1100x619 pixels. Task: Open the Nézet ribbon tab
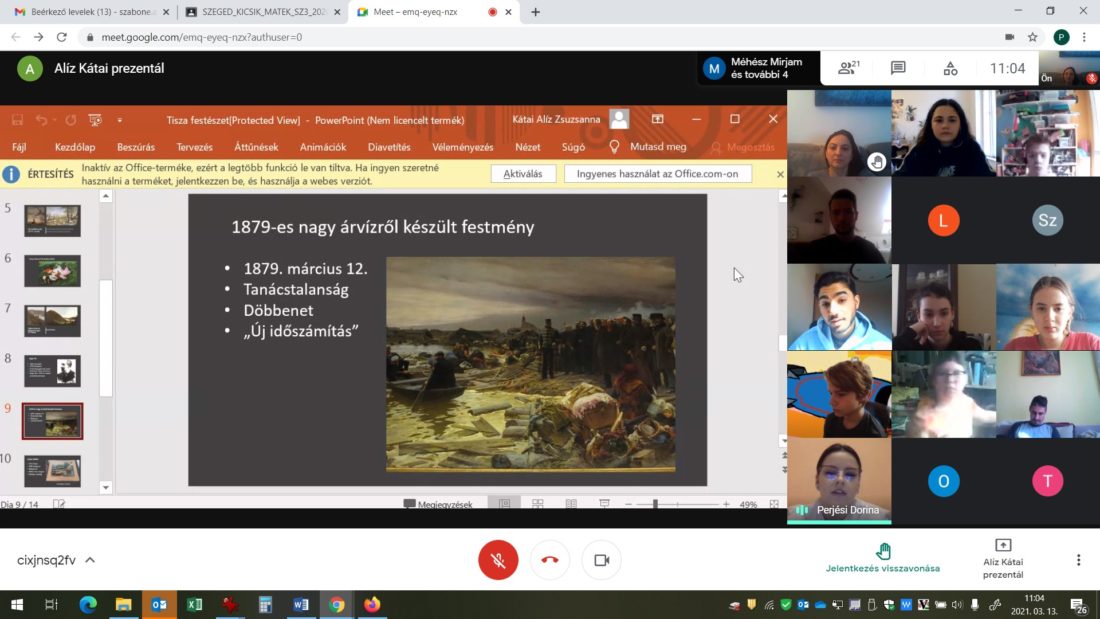point(528,147)
